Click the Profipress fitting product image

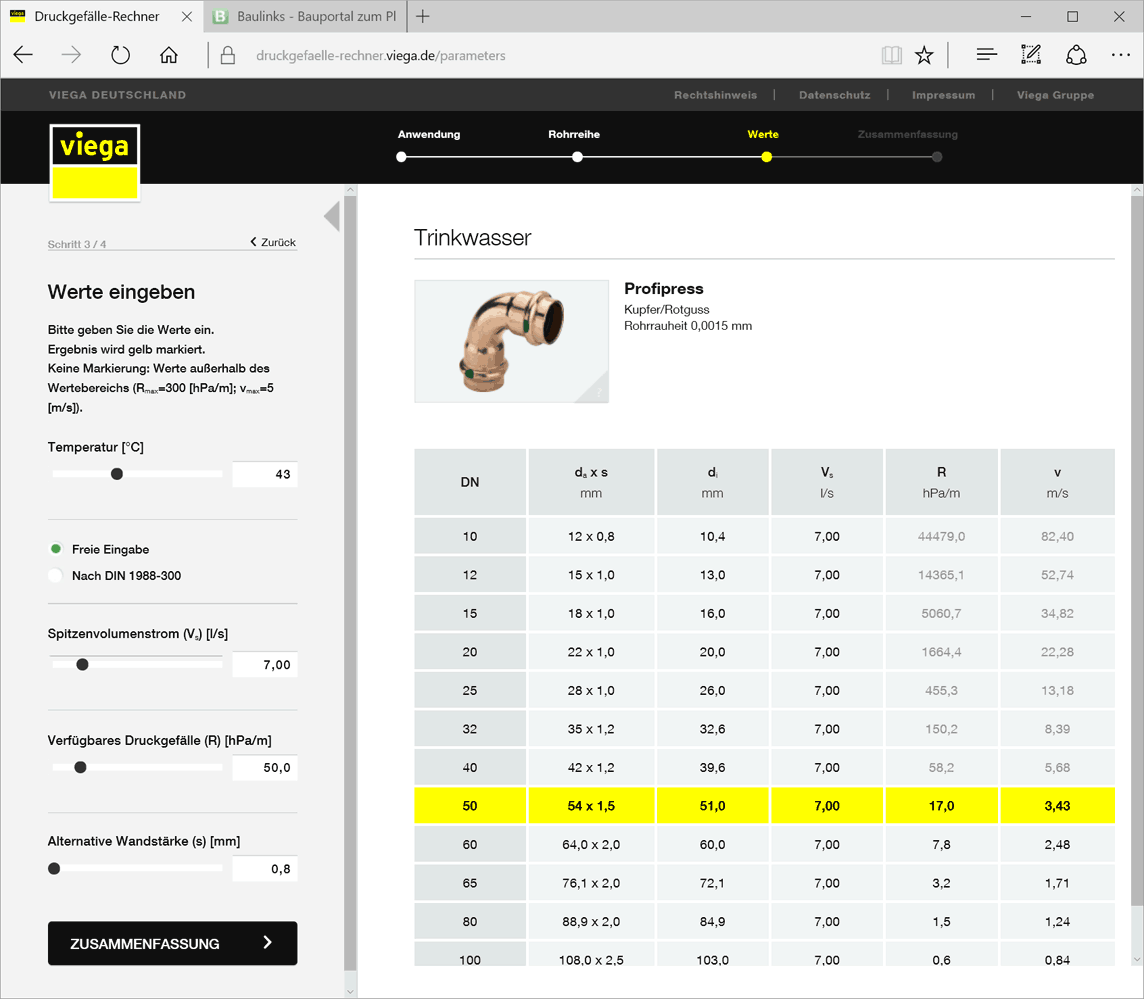point(511,341)
